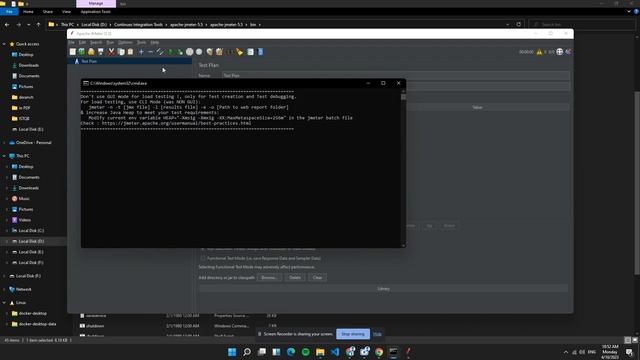Viewport: 640px width, 360px height.
Task: Click the Clear All icon in JMeter toolbar
Action: [x=219, y=52]
